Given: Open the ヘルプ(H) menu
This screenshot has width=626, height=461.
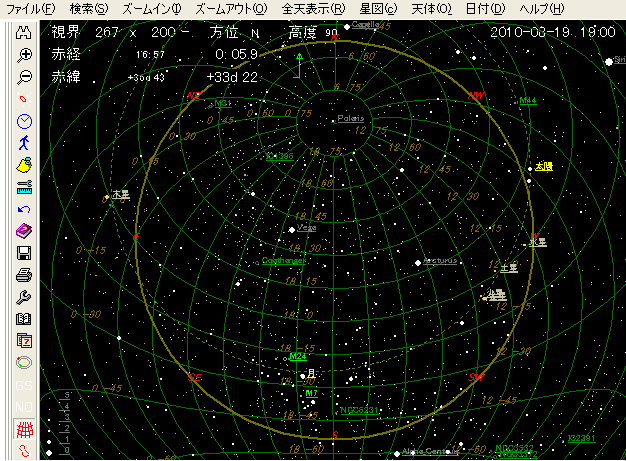Looking at the screenshot, I should coord(542,9).
